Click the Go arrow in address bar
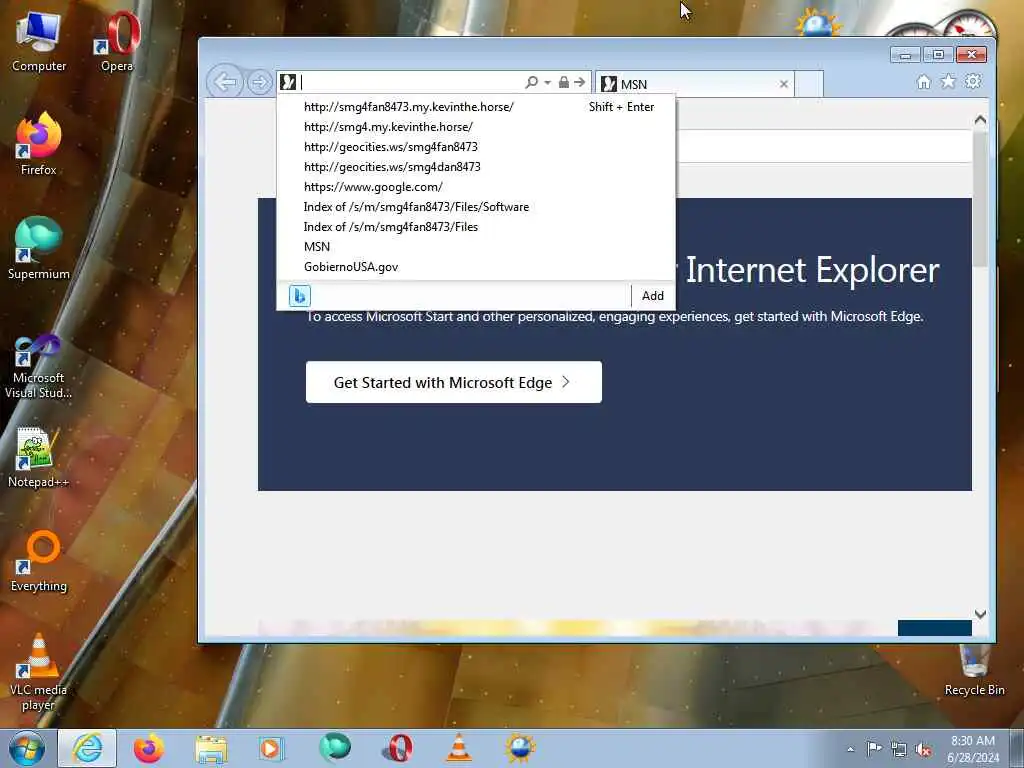Viewport: 1024px width, 768px height. [579, 82]
